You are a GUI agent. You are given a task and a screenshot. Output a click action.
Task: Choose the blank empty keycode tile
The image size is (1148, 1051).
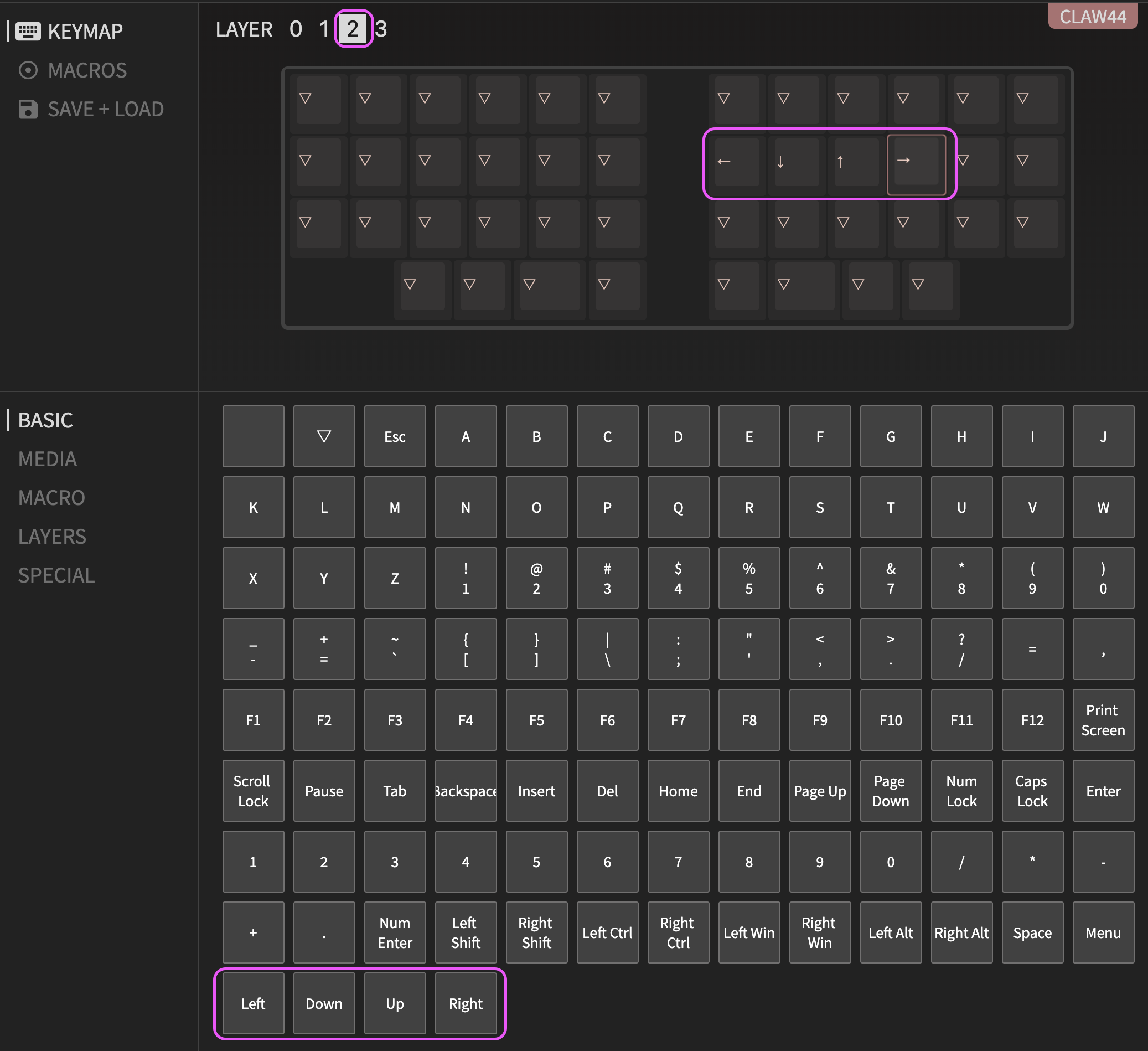tap(254, 436)
